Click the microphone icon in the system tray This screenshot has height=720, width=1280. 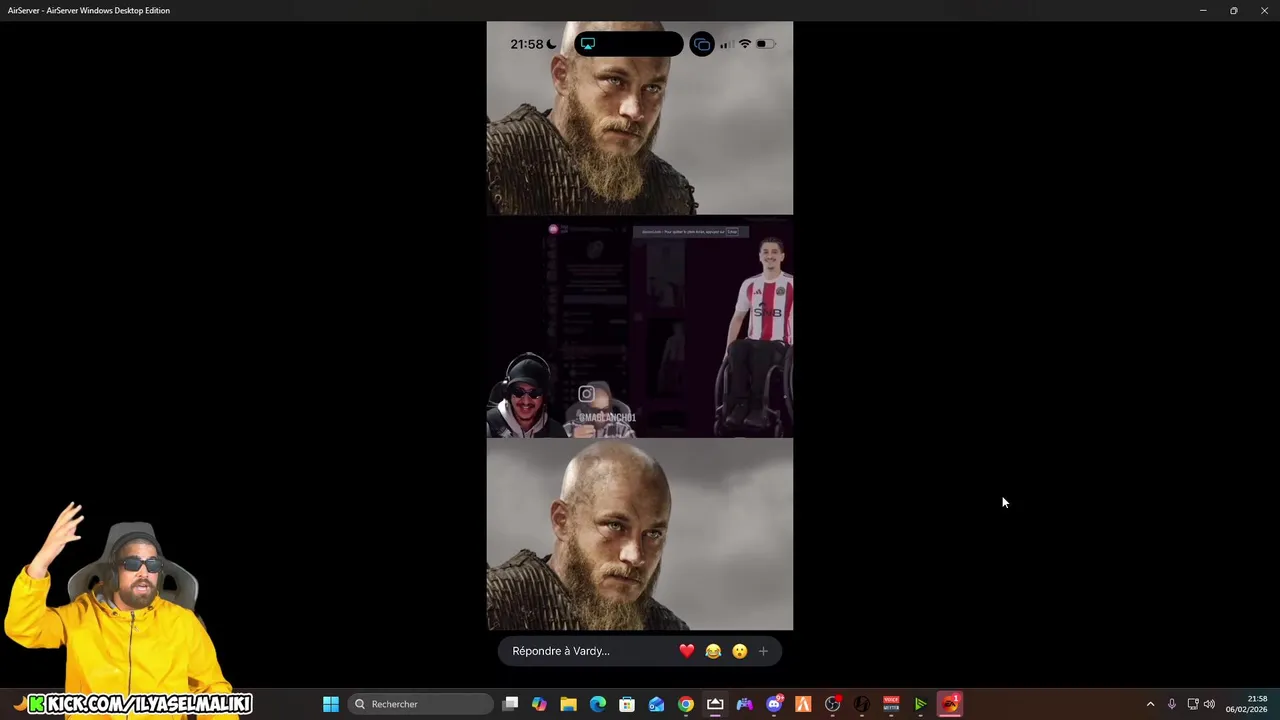tap(1172, 704)
